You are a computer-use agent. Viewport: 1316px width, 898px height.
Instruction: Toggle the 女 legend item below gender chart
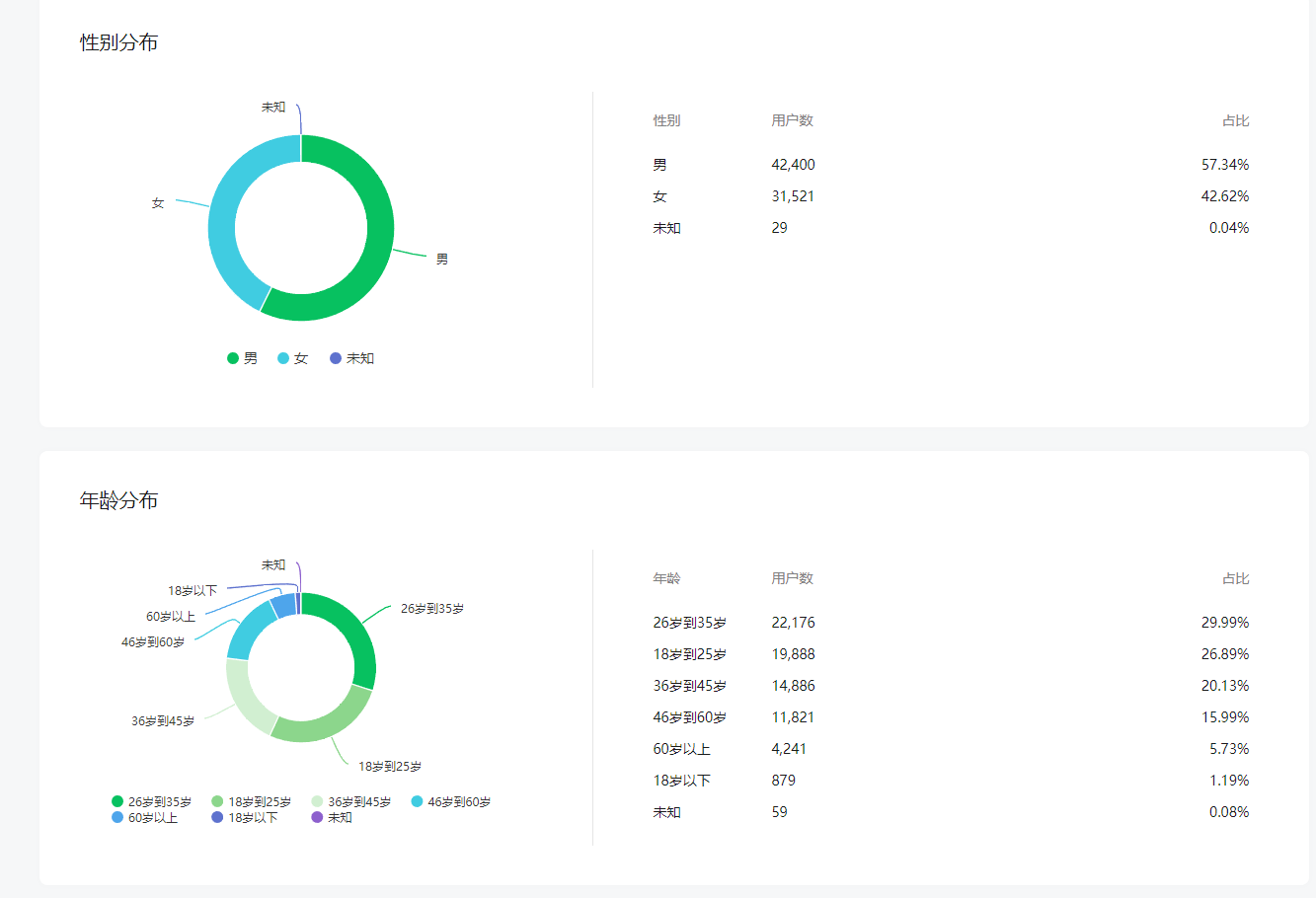293,358
